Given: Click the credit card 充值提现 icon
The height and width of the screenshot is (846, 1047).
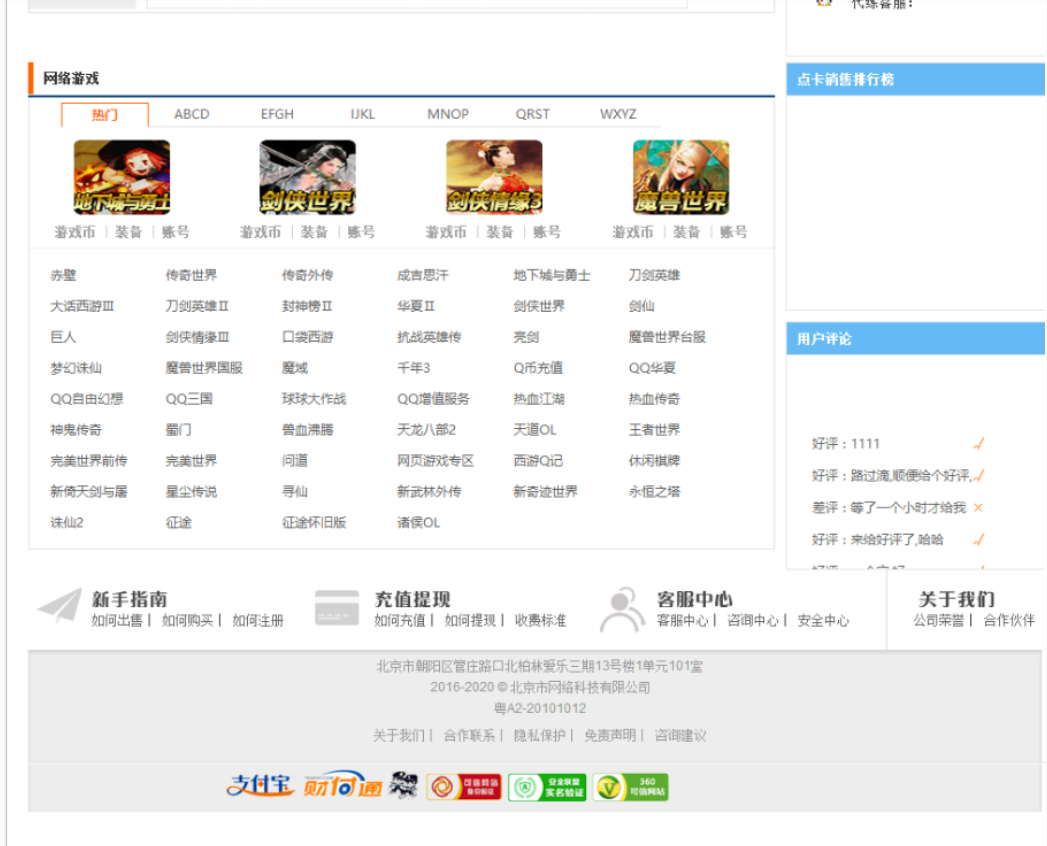Looking at the screenshot, I should [x=337, y=607].
